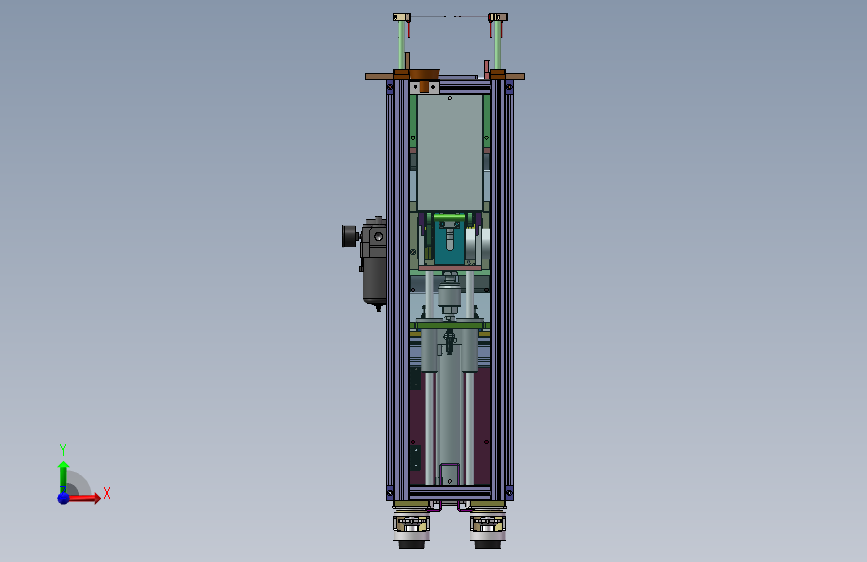Select the black filter regulator on the frame's left side

(x=374, y=263)
